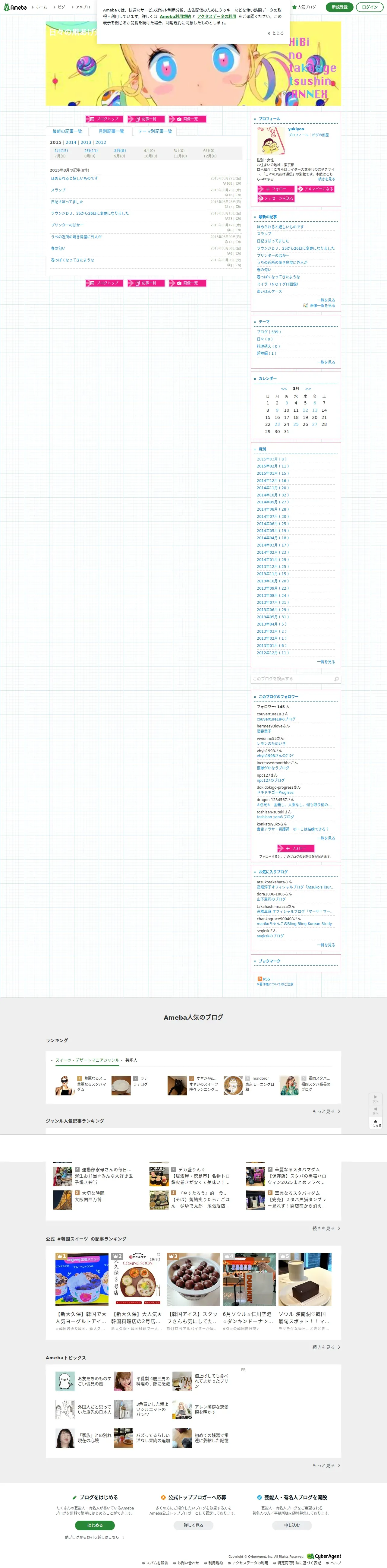Switch to the テーマ別記事一覧 tab
The height and width of the screenshot is (1568, 387).
(x=155, y=131)
